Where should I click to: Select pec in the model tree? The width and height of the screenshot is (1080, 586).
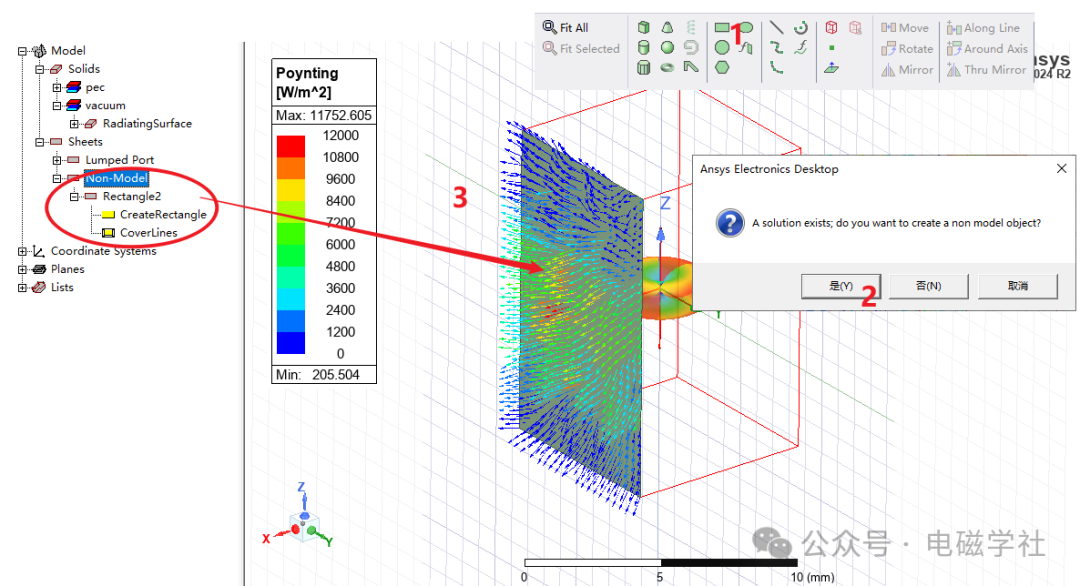point(95,87)
